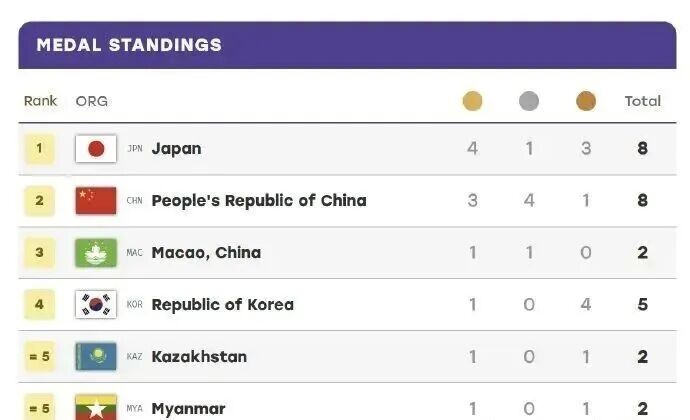Open the Myanmar team entry
Viewport: 690px width, 420px height.
click(188, 409)
